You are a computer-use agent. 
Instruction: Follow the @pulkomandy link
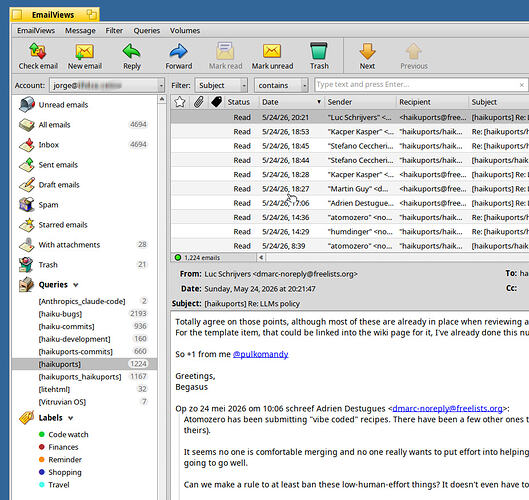click(260, 354)
